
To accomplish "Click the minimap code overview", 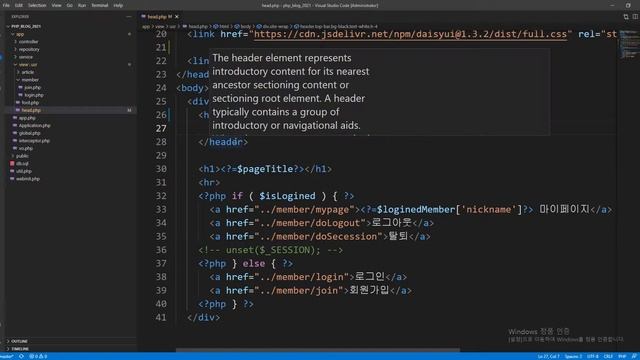I will (628, 44).
